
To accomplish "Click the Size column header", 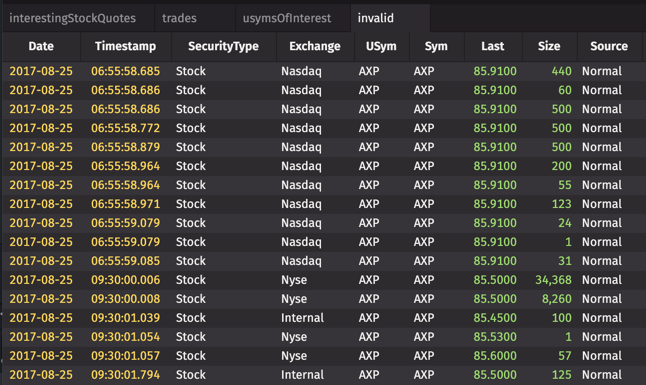I will pos(549,46).
